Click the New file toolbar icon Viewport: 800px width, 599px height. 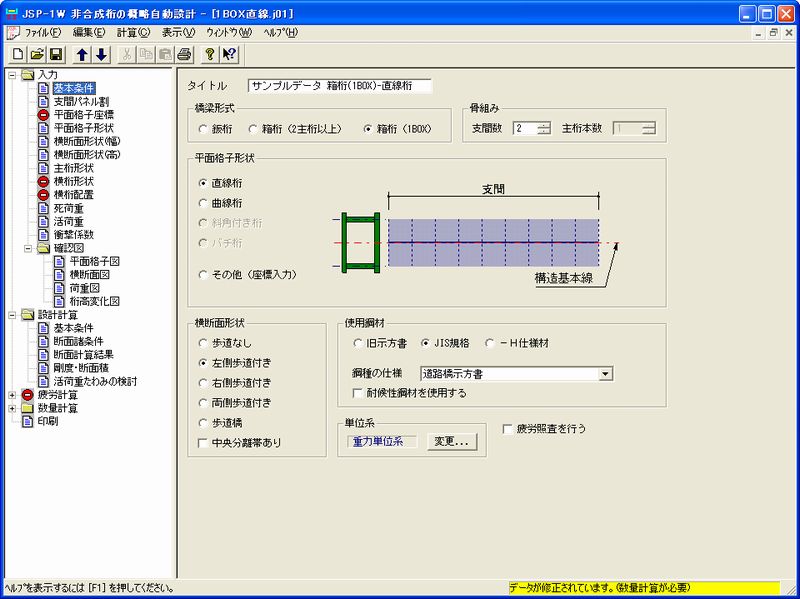tap(14, 54)
